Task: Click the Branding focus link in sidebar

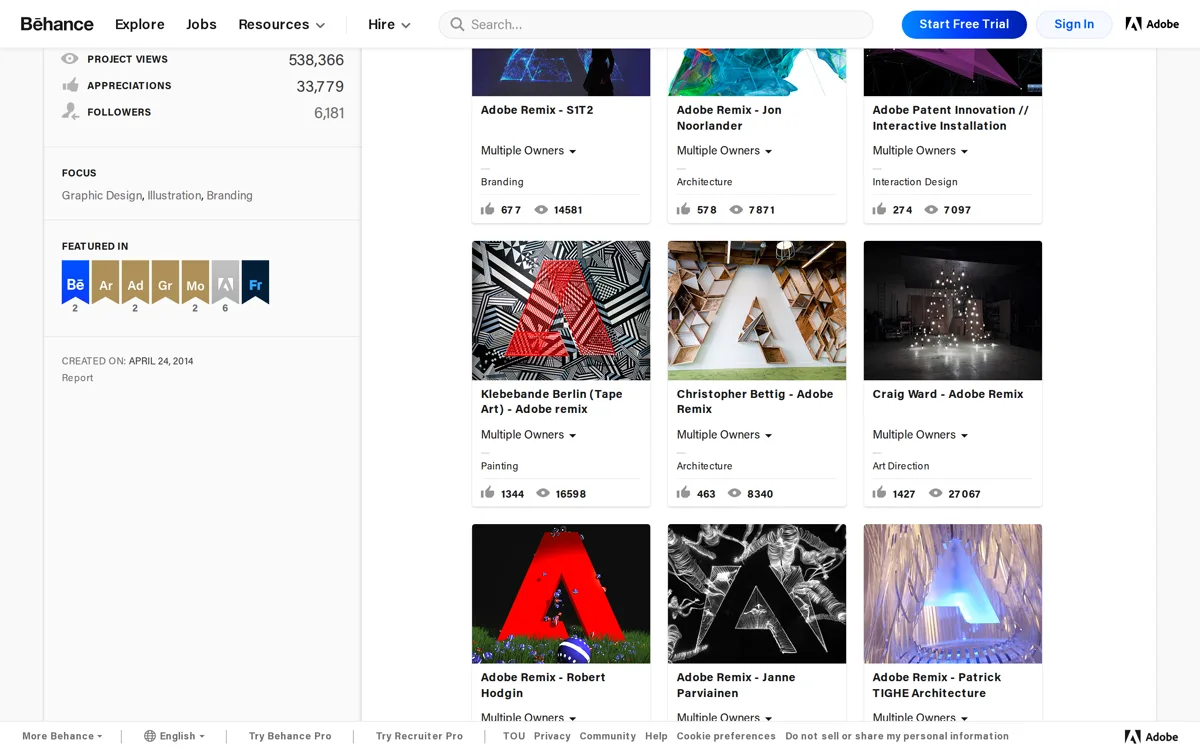Action: [230, 195]
